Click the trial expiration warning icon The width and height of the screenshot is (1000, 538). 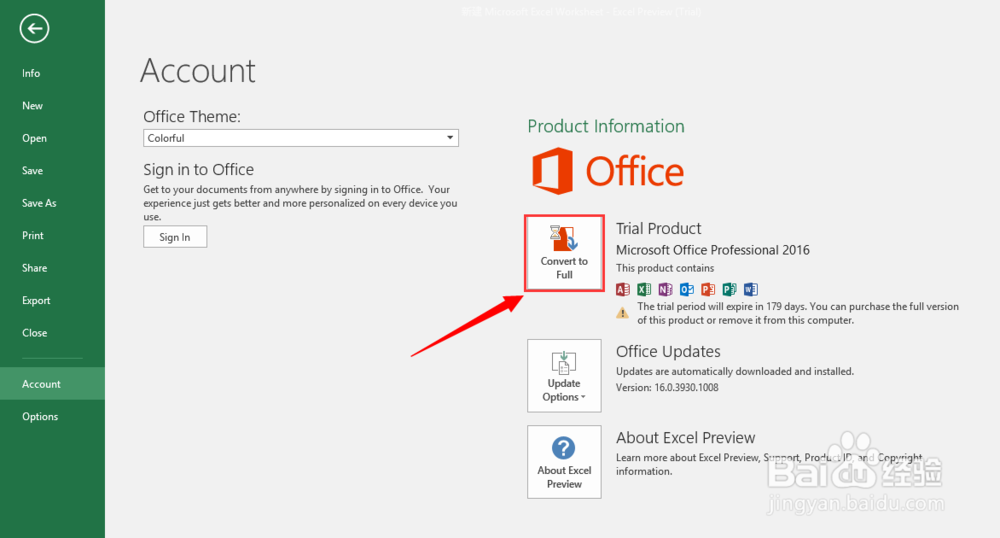click(x=622, y=313)
